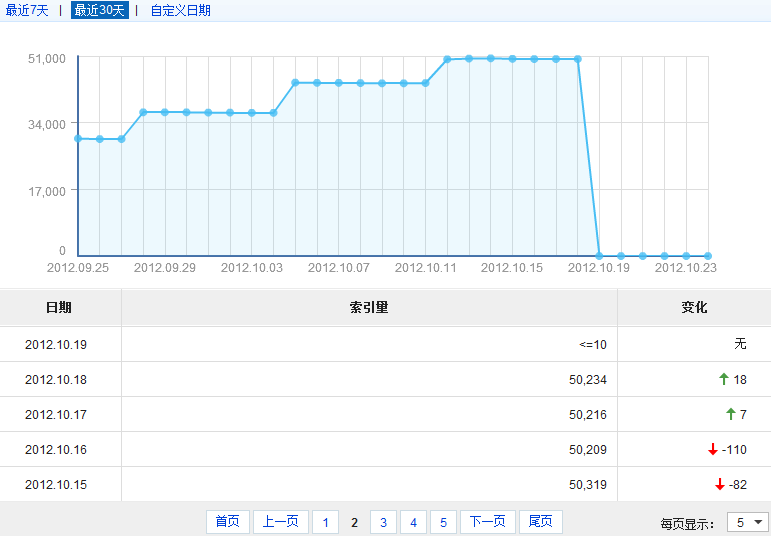Open the 自定义日期 date range option
771x536 pixels.
click(180, 10)
